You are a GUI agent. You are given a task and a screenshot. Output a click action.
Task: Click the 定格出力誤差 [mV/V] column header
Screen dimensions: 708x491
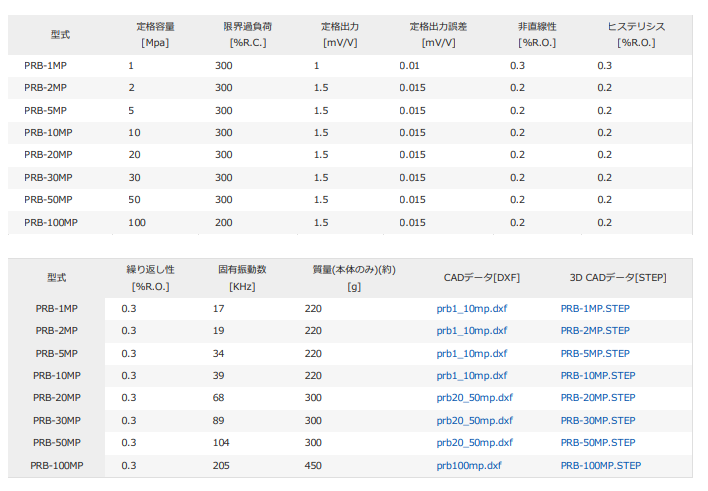[438, 35]
